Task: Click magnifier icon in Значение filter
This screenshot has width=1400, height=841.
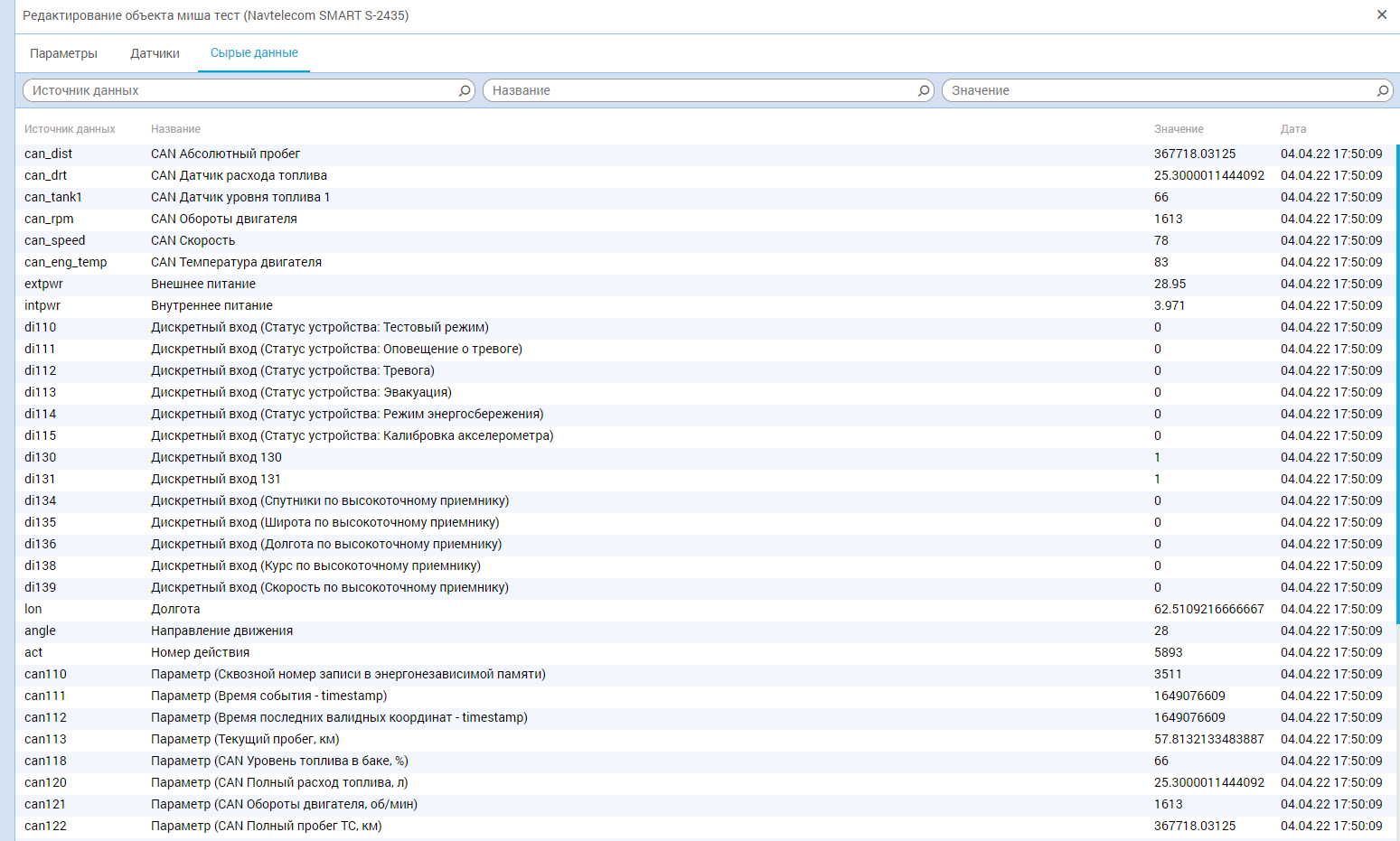Action: tap(1383, 90)
